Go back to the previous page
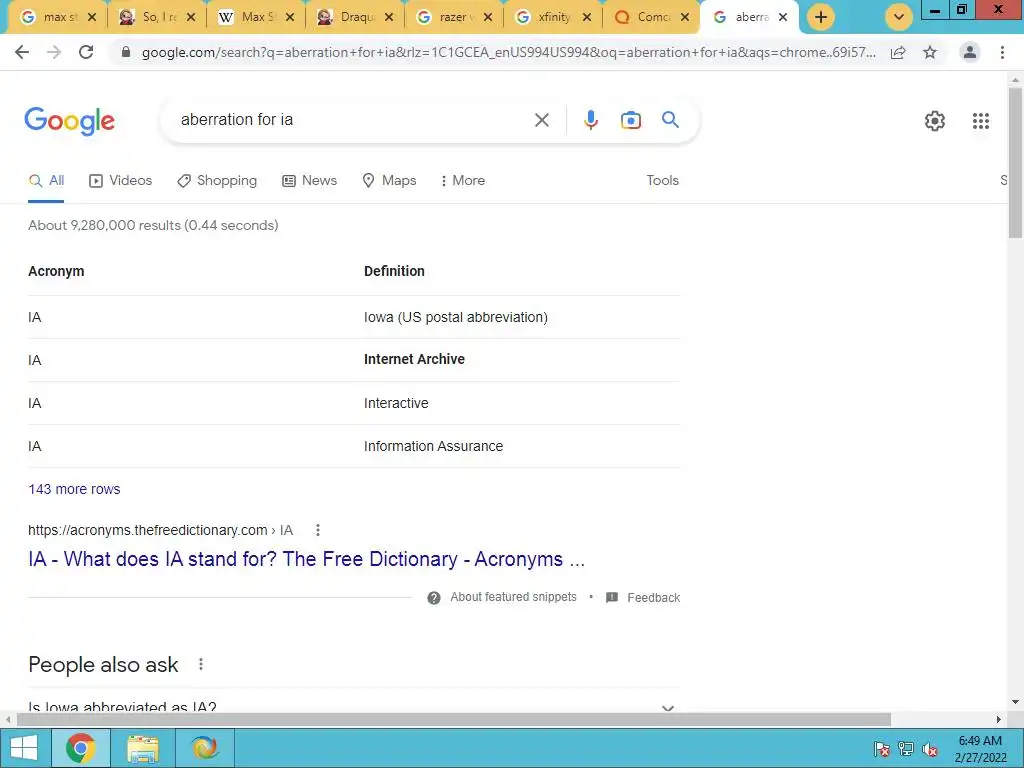The image size is (1024, 768). [22, 52]
